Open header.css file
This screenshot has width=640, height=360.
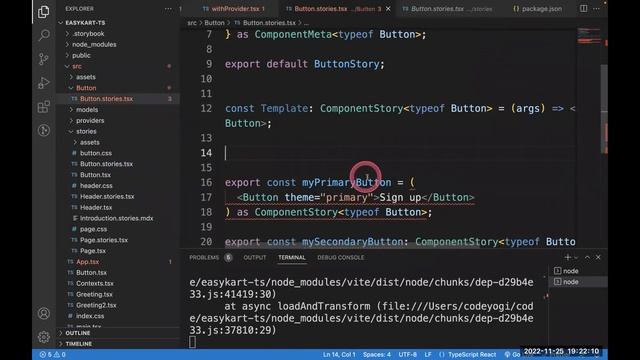point(118,185)
